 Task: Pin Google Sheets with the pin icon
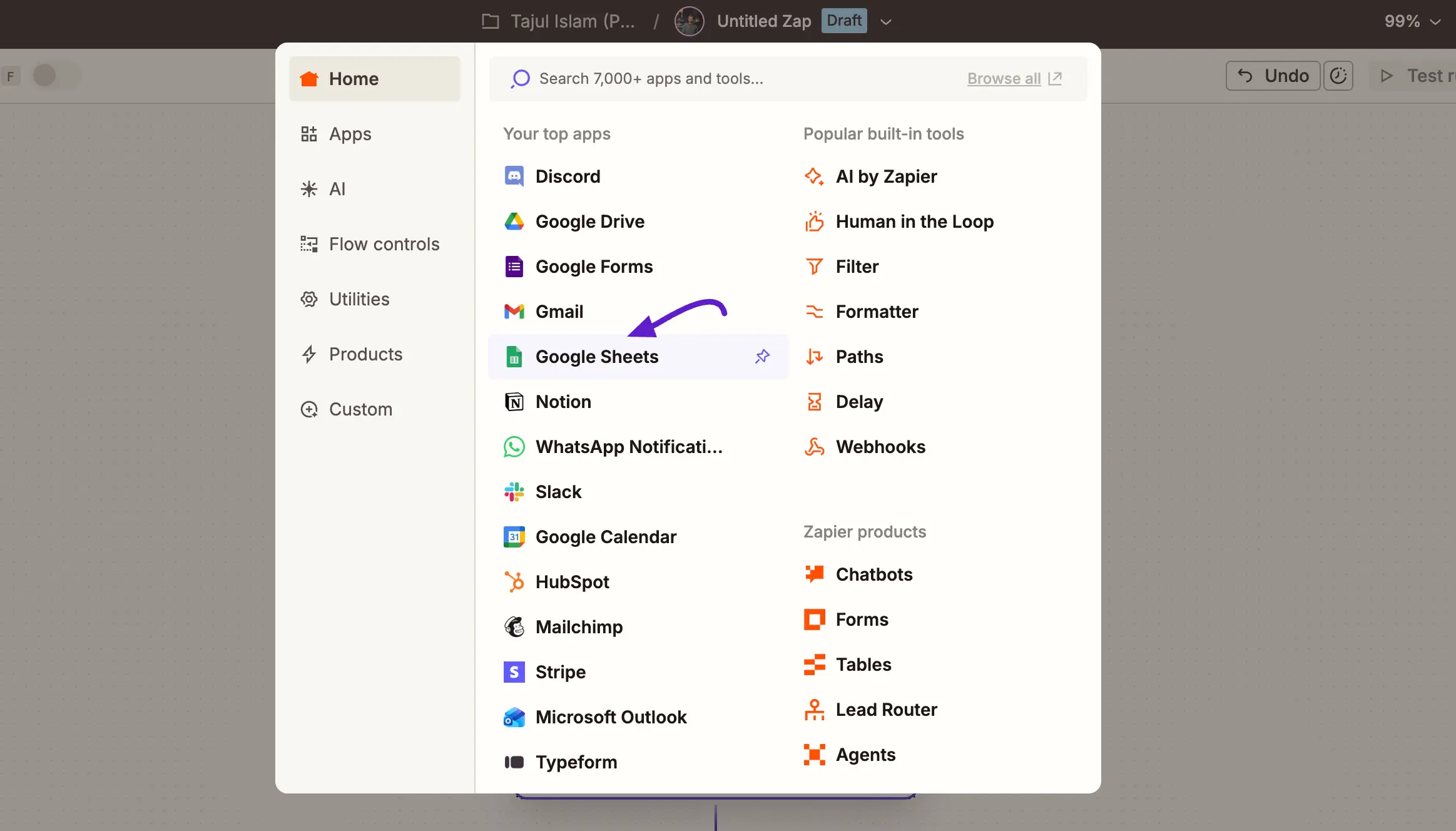pyautogui.click(x=762, y=357)
